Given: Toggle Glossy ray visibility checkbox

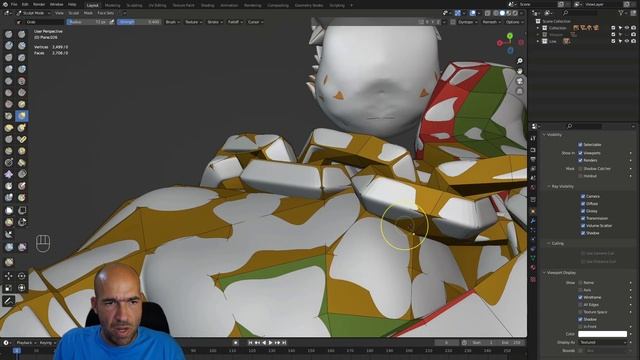Looking at the screenshot, I should pos(583,211).
